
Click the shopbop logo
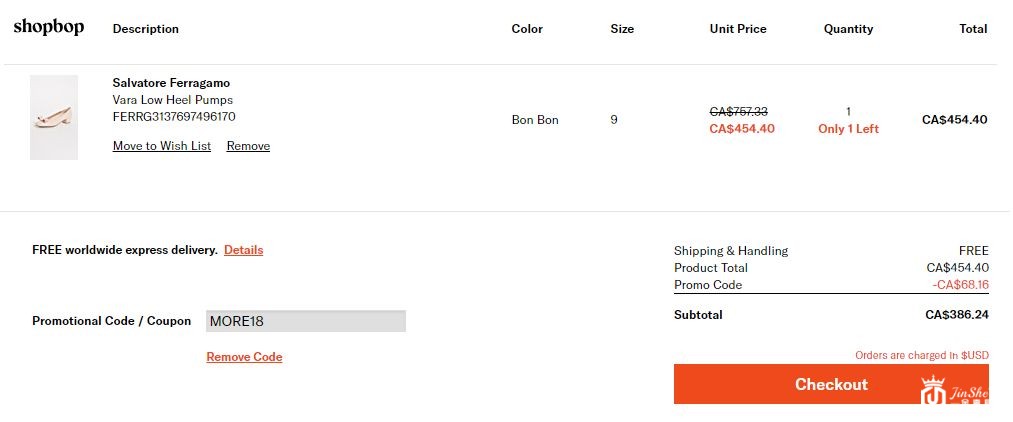(48, 28)
